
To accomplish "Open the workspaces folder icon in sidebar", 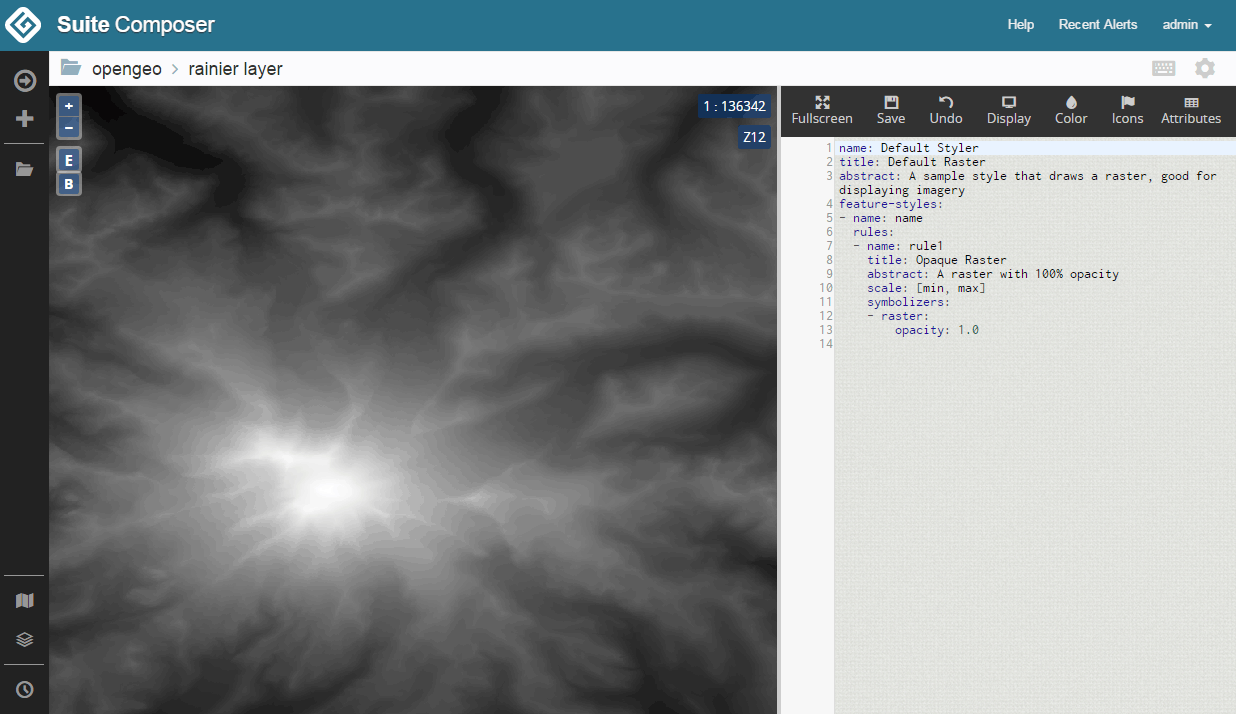I will pyautogui.click(x=25, y=170).
